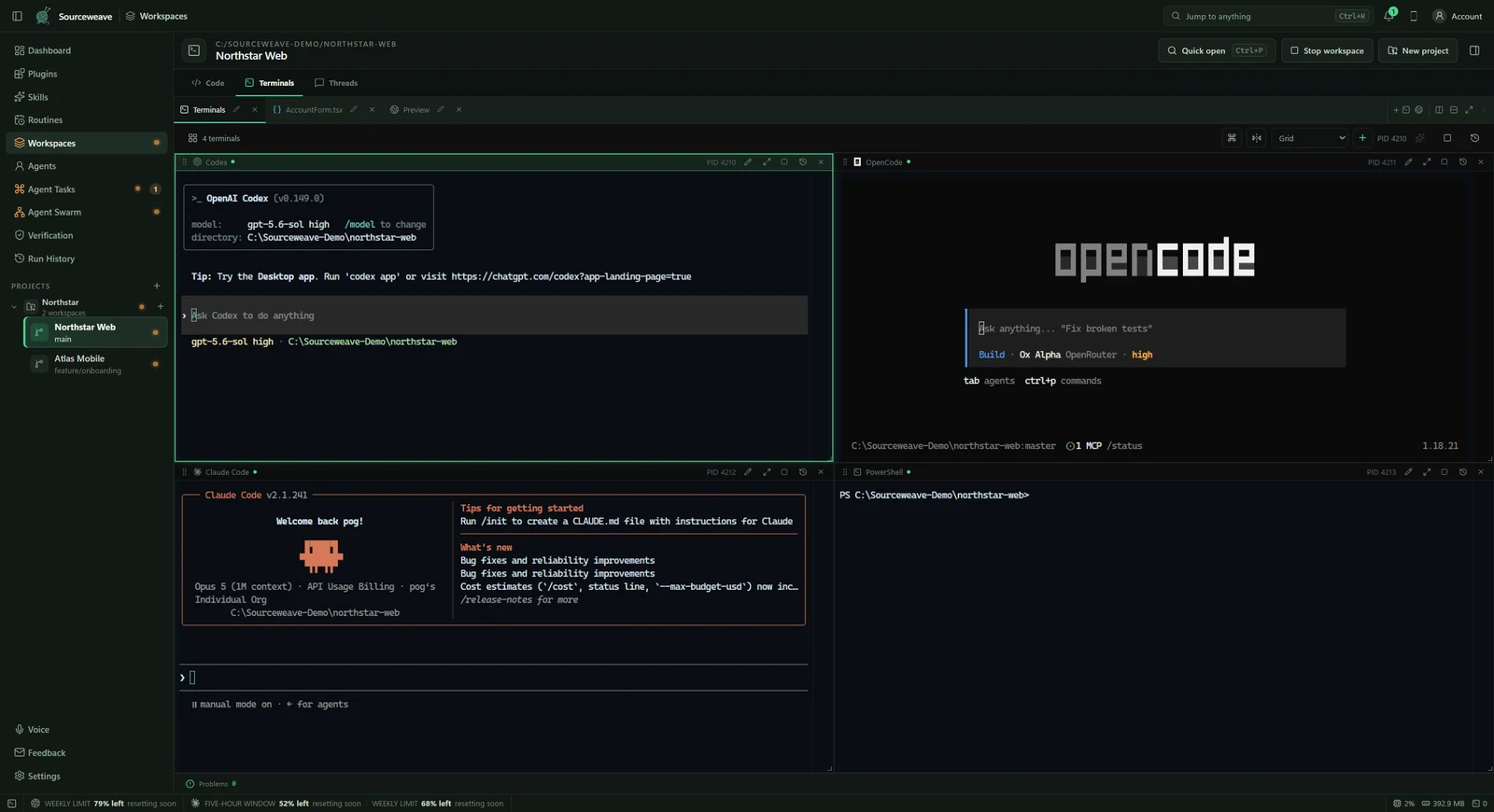
Task: Open Settings in the sidebar
Action: click(87, 777)
